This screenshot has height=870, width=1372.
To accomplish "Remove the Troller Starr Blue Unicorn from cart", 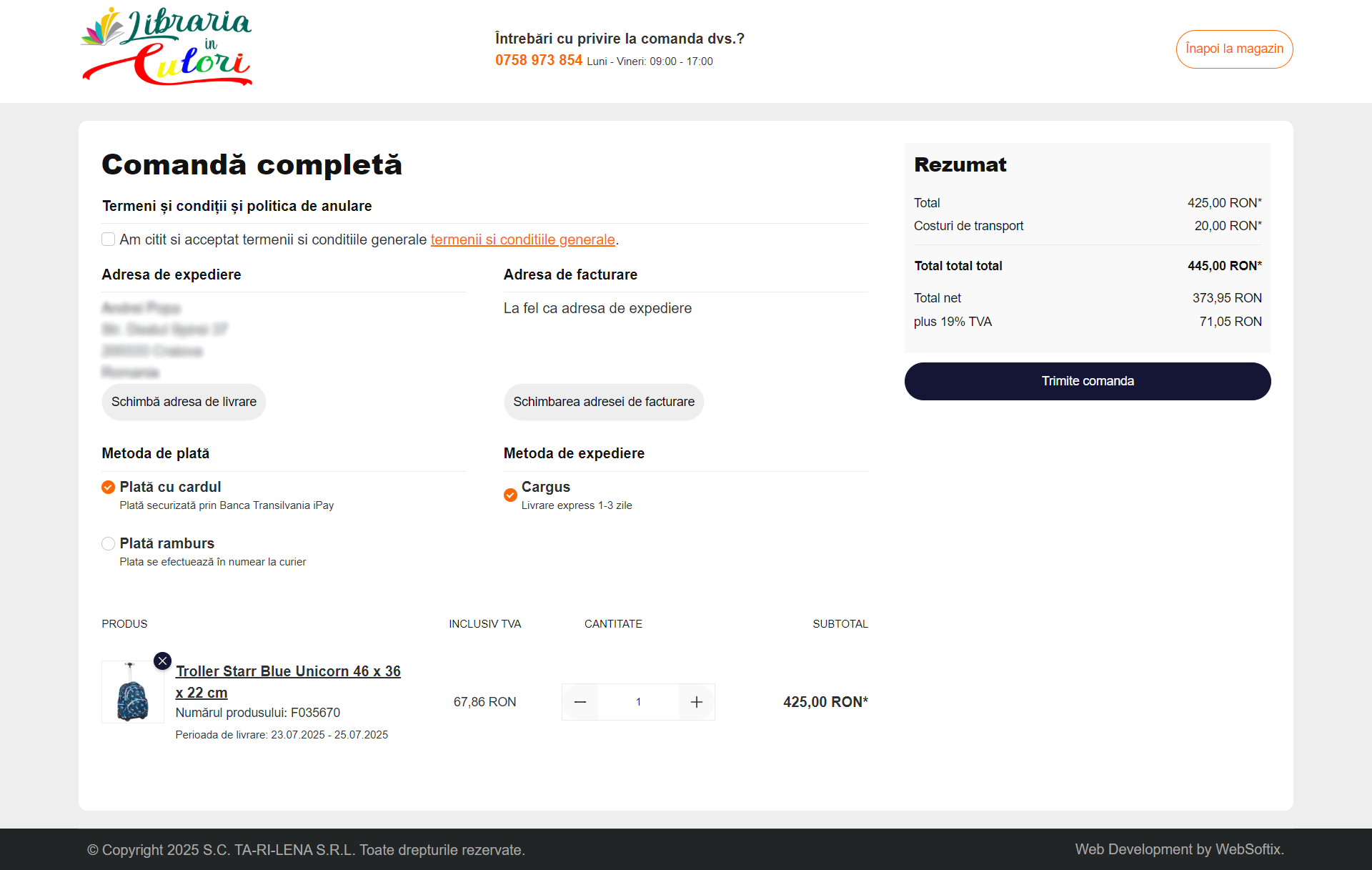I will coord(162,661).
